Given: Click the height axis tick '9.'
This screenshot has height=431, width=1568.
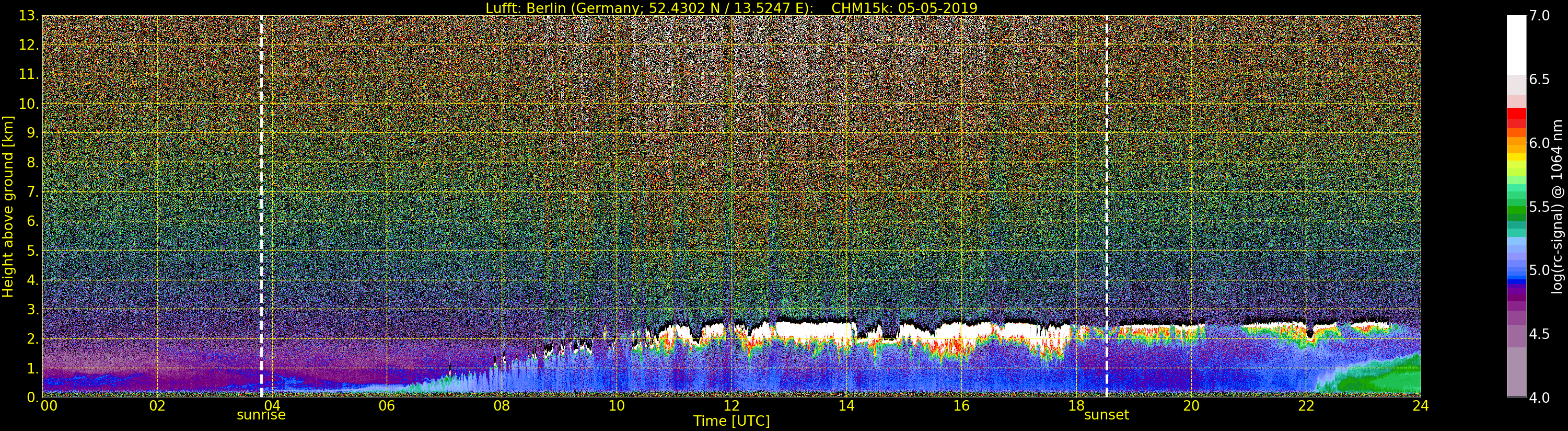Looking at the screenshot, I should pos(33,133).
